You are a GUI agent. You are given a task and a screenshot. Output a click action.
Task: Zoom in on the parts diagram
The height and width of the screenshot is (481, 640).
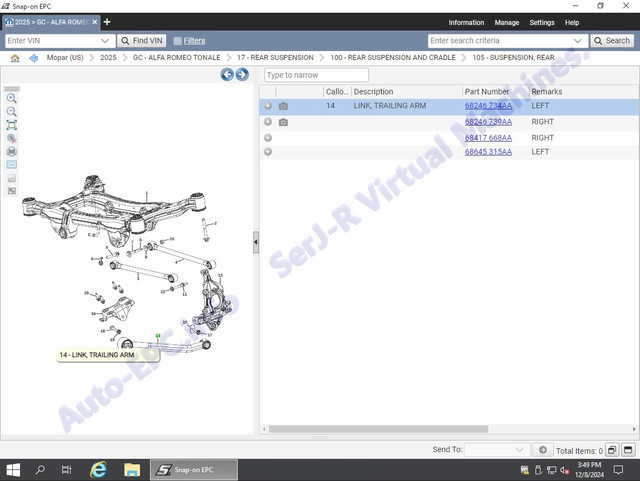[11, 98]
